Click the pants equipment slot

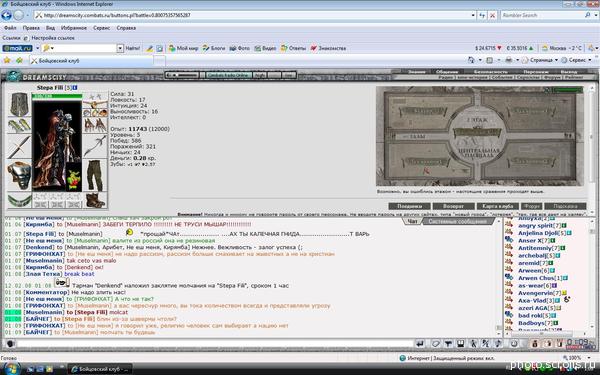click(95, 176)
